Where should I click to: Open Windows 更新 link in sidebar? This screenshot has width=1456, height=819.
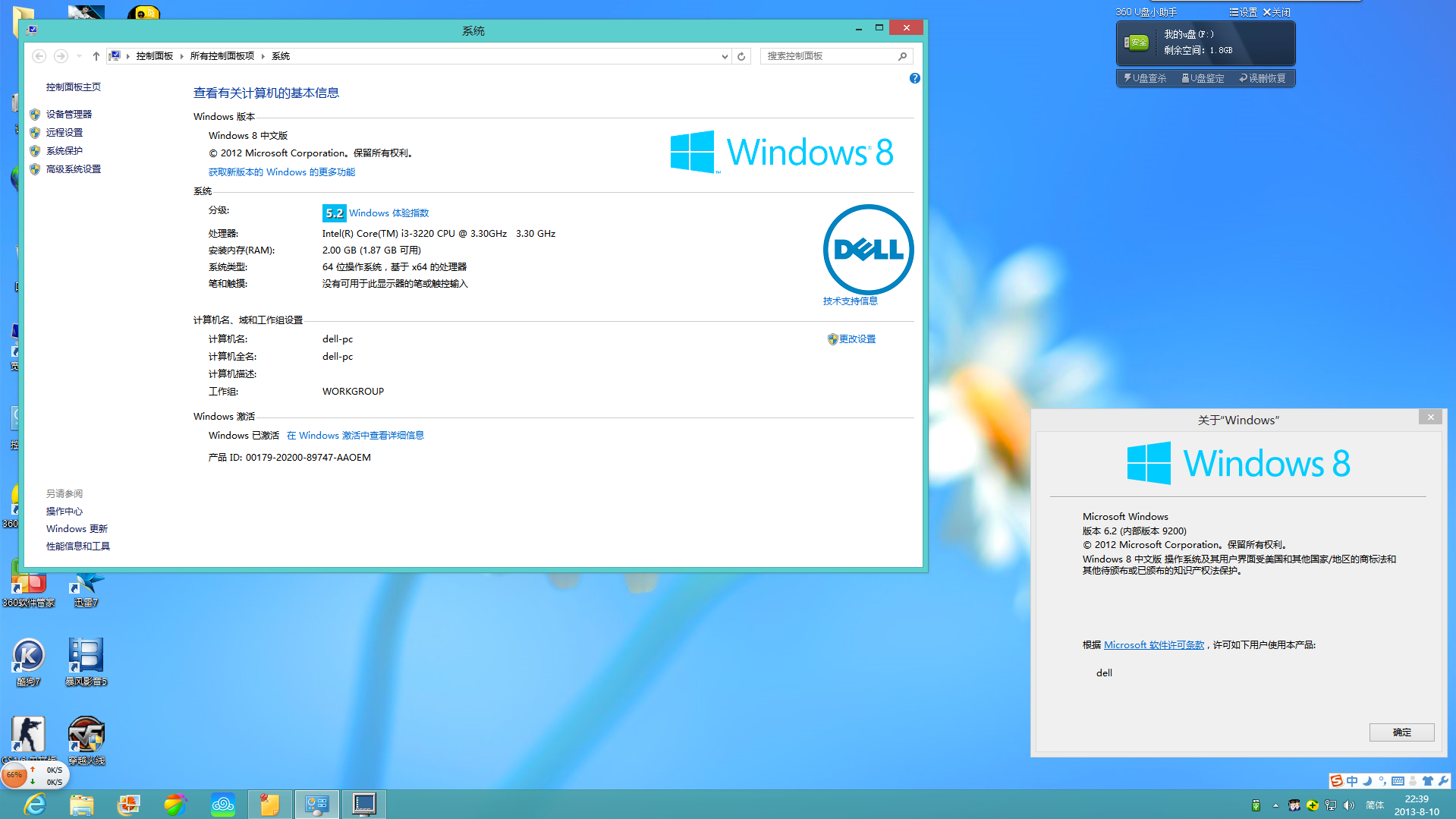(77, 528)
